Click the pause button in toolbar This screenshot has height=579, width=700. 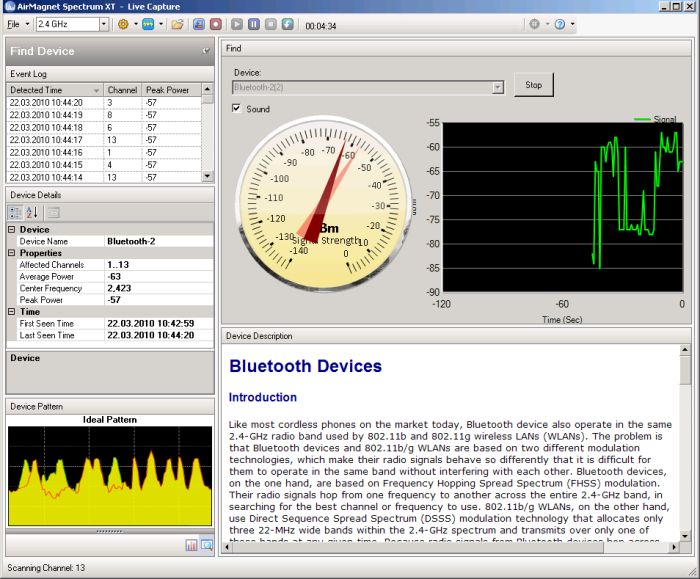click(254, 24)
